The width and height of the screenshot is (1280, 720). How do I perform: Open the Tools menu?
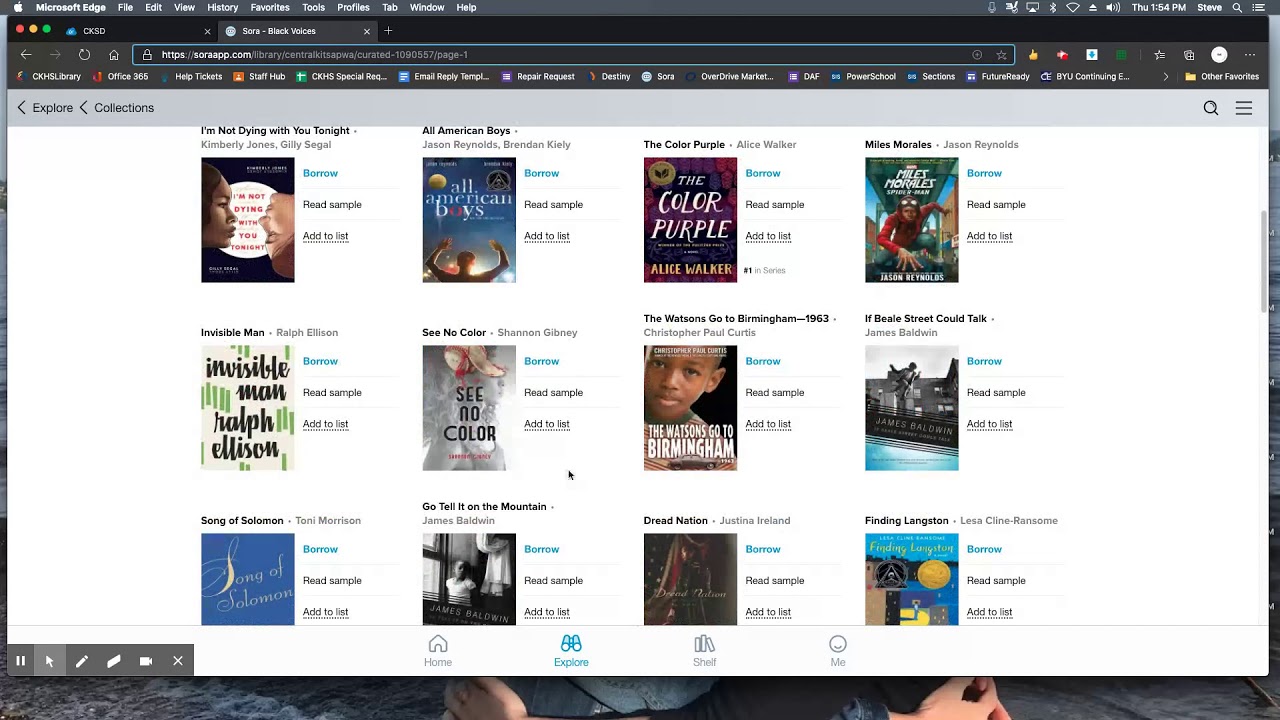coord(313,7)
